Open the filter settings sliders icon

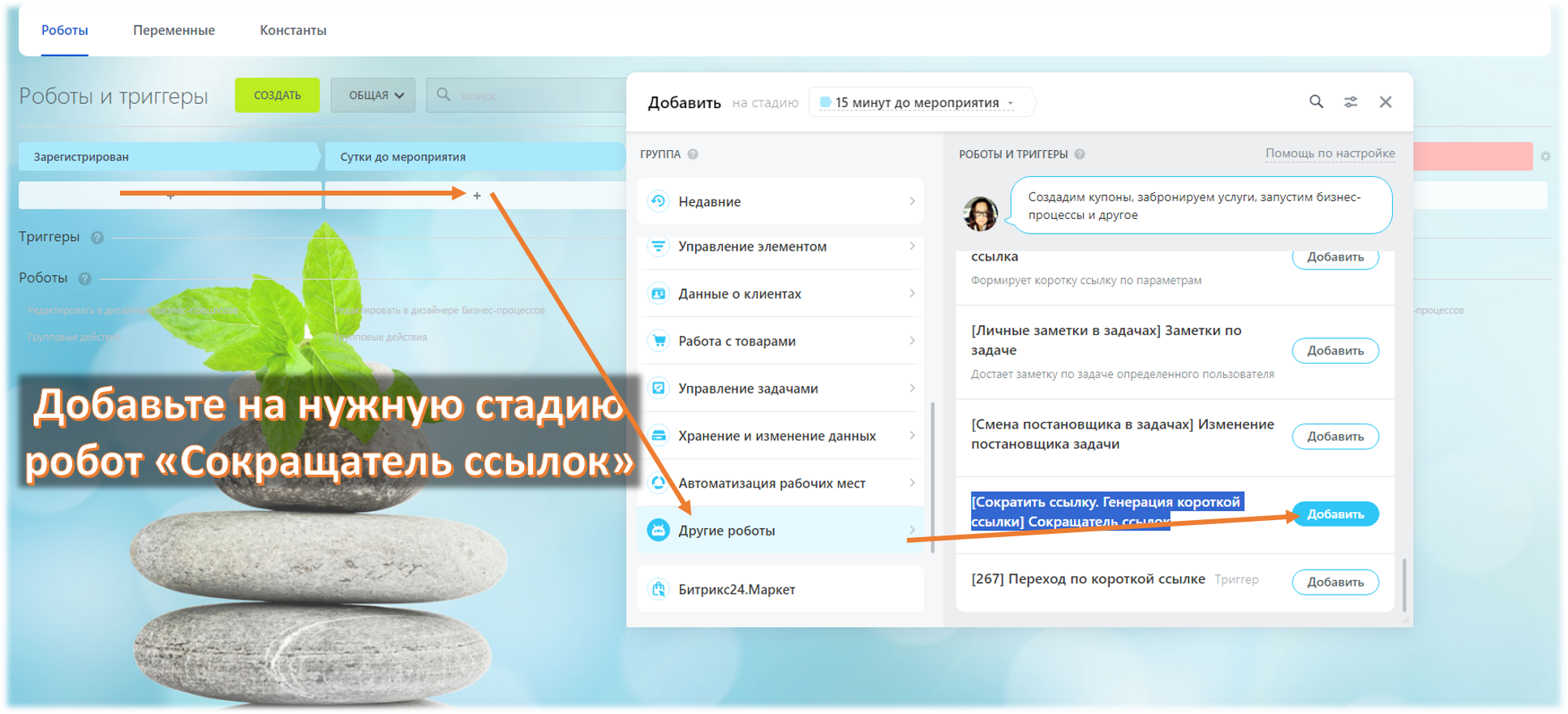coord(1351,102)
